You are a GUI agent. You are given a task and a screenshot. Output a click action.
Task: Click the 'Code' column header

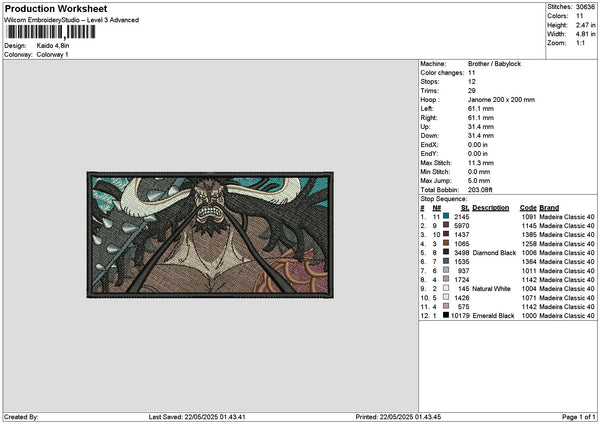tap(528, 208)
